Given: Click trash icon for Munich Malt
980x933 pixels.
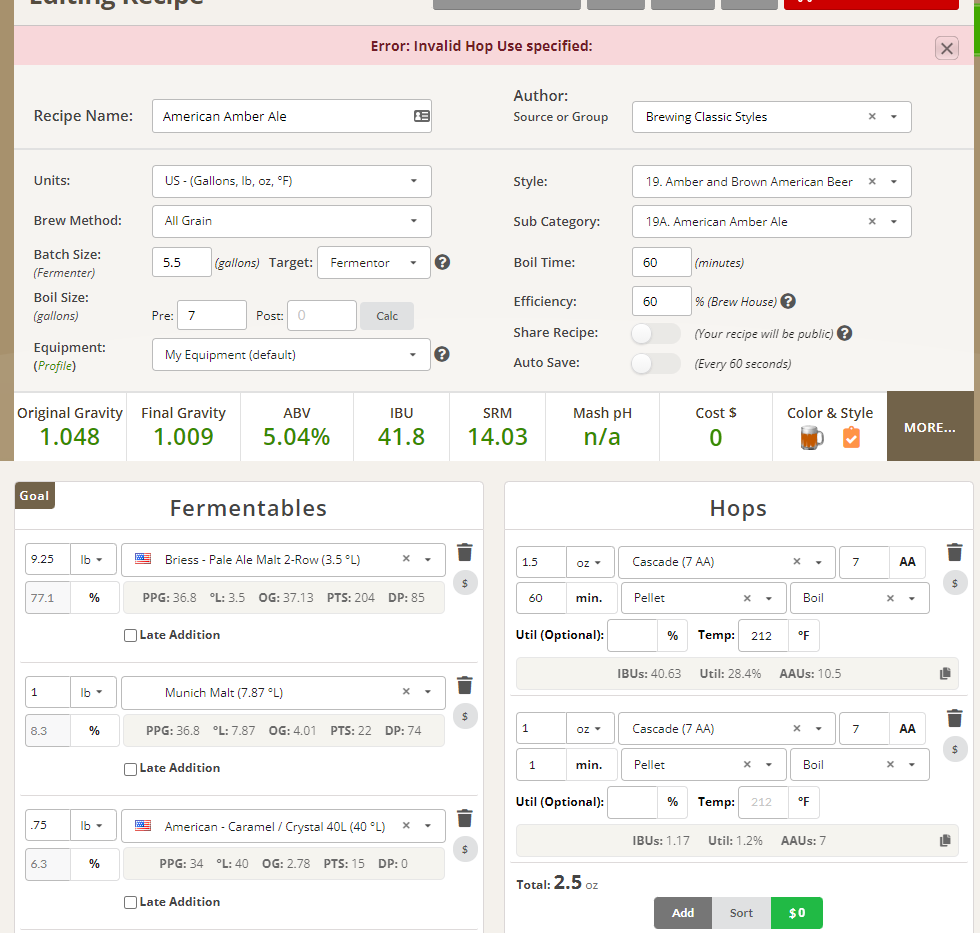Looking at the screenshot, I should 464,686.
